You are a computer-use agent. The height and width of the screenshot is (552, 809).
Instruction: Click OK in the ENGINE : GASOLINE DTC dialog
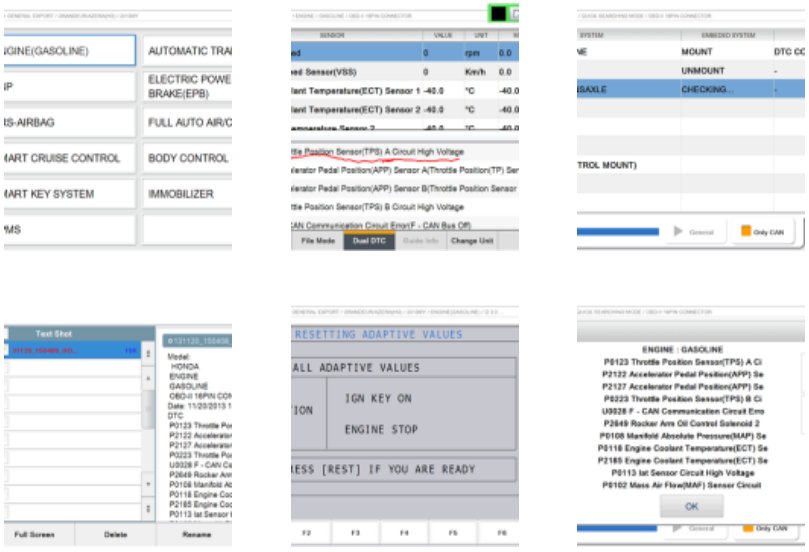click(x=691, y=507)
